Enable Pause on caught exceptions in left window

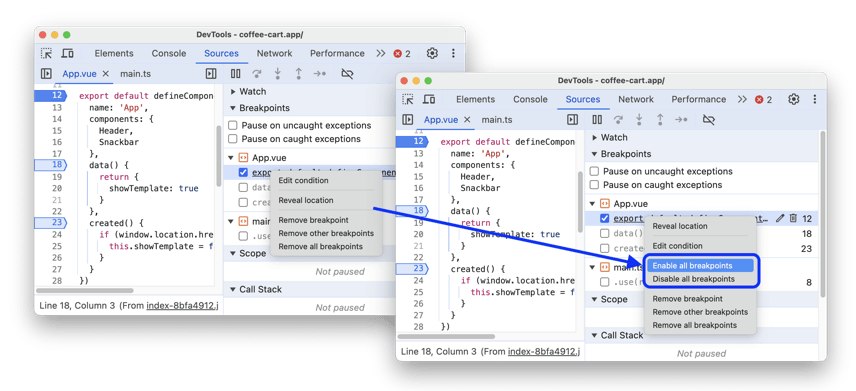[233, 139]
